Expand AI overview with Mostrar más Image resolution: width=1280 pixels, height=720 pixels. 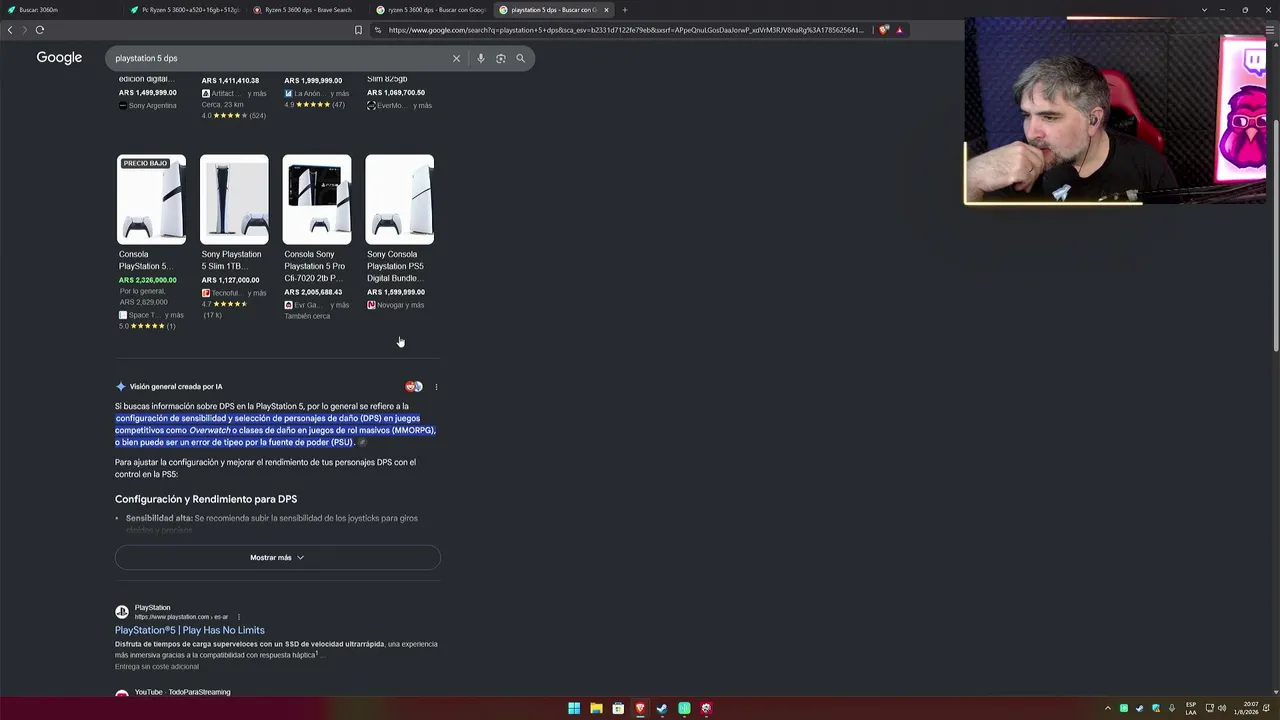tap(277, 558)
